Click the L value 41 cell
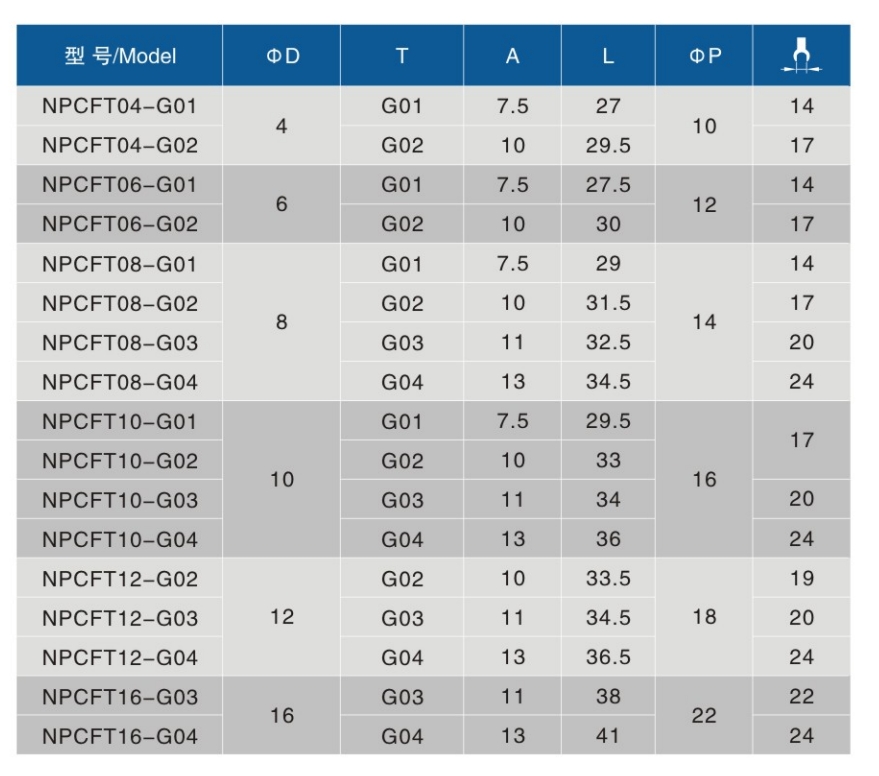This screenshot has height=776, width=879. click(608, 736)
